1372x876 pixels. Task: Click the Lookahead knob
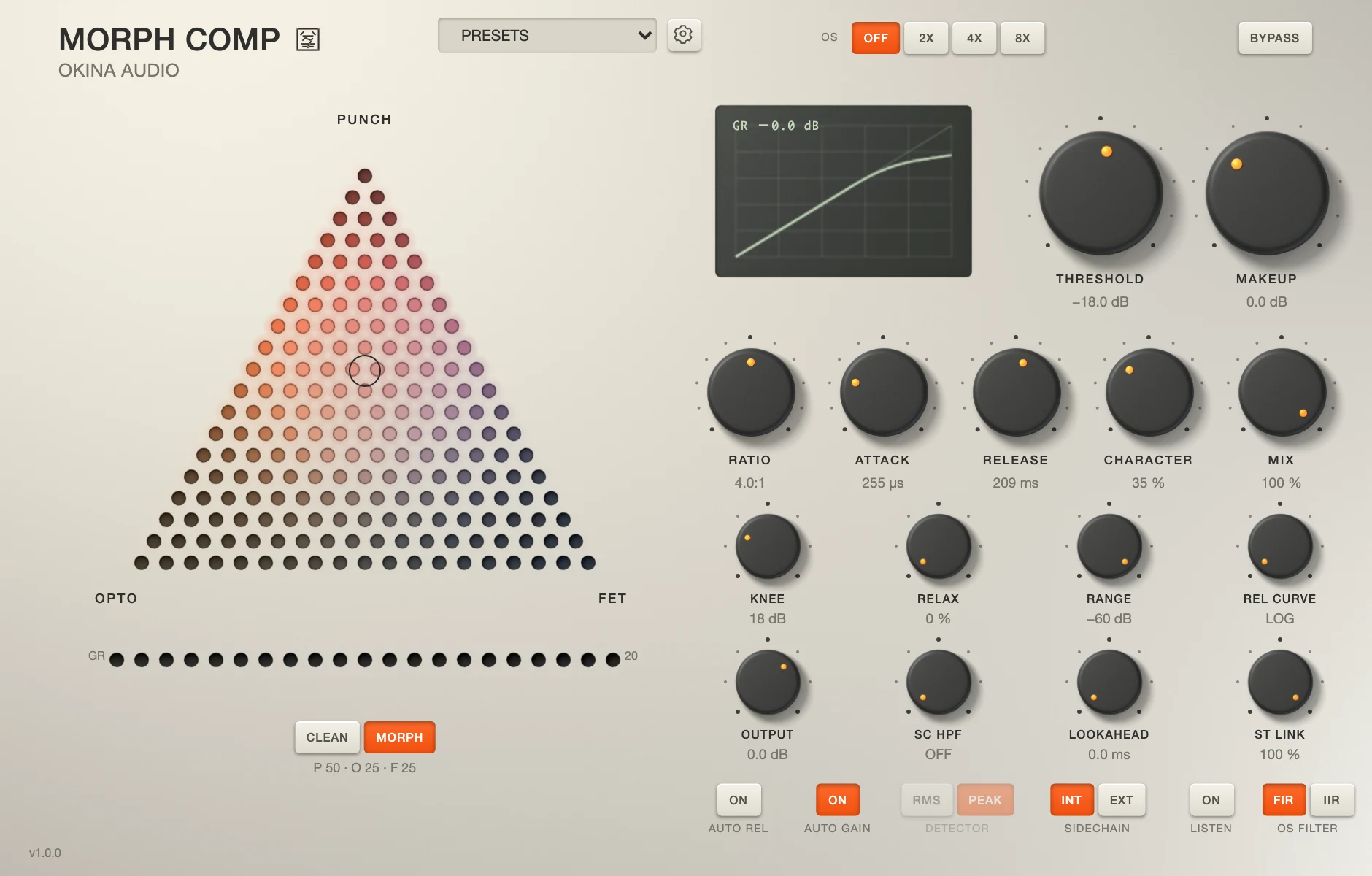point(1109,683)
